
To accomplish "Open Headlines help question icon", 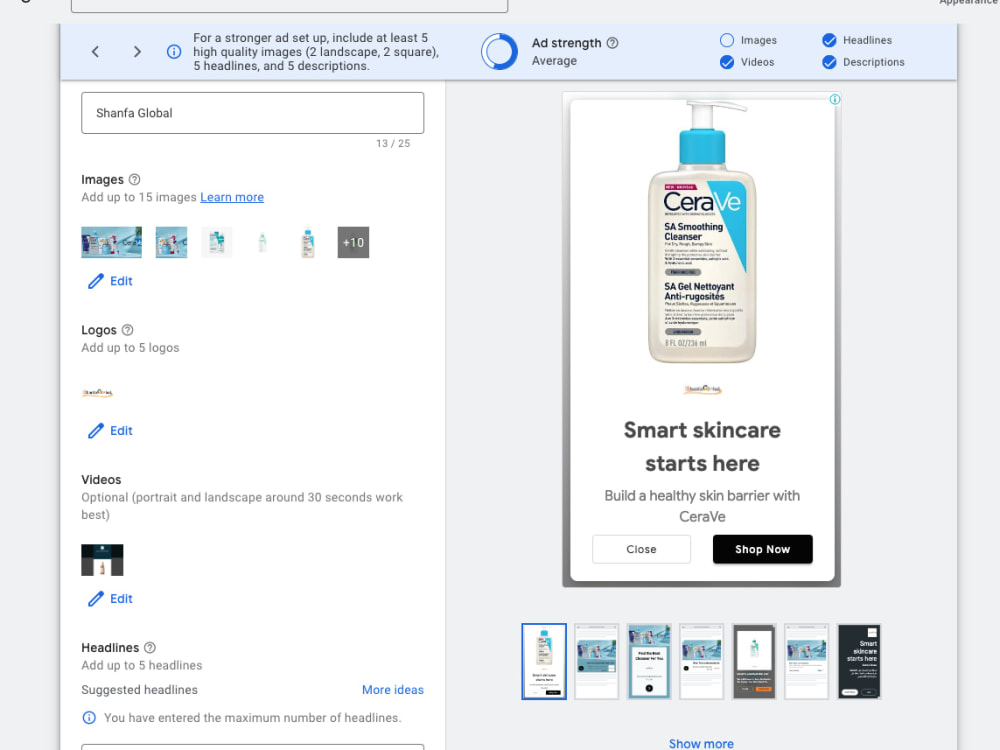I will pos(150,647).
